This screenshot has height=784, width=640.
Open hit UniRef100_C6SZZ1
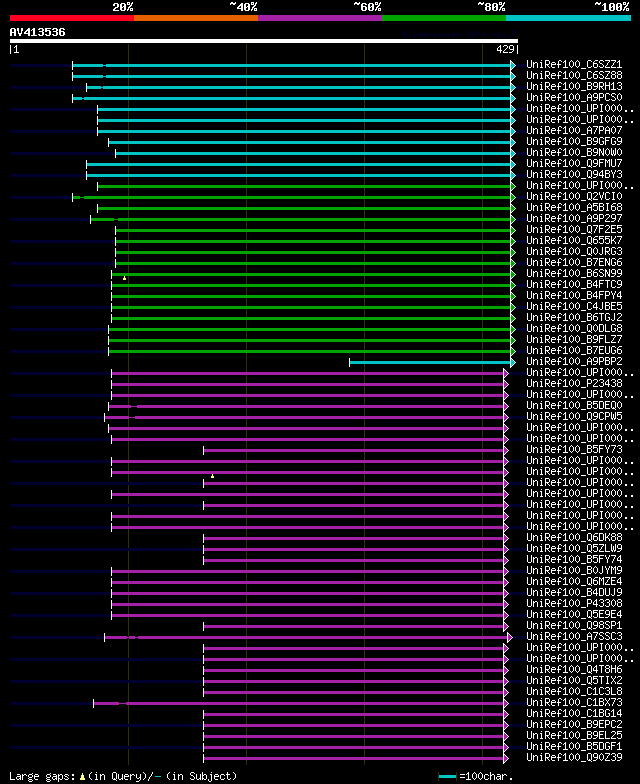point(574,64)
